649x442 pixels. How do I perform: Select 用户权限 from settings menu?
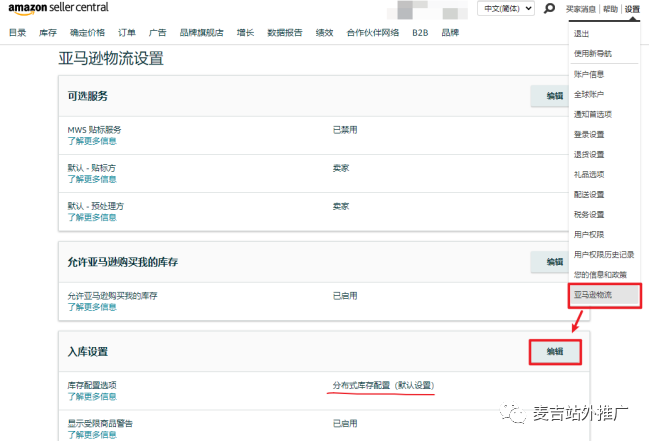click(589, 235)
